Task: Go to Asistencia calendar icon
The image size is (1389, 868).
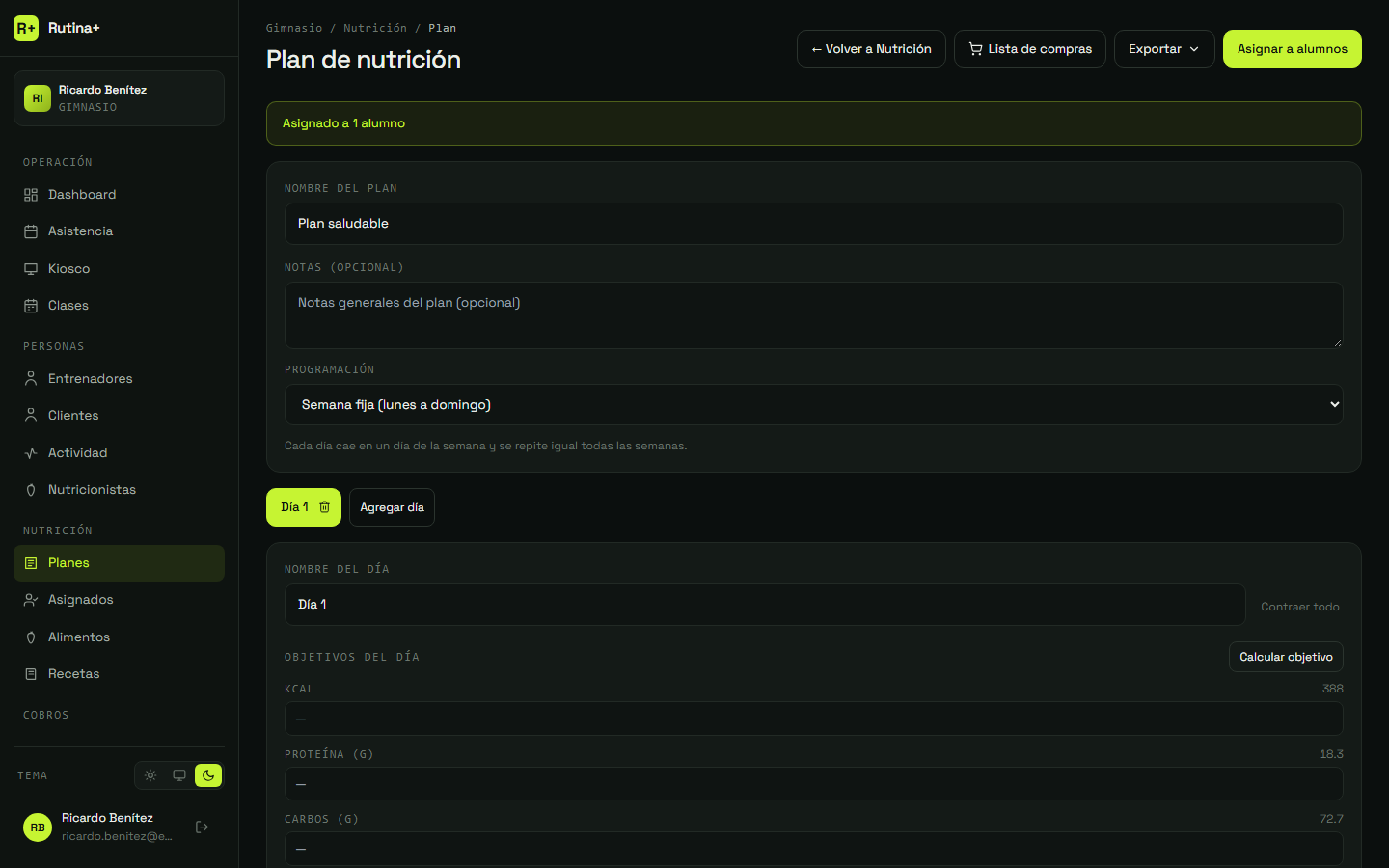Action: pos(31,231)
